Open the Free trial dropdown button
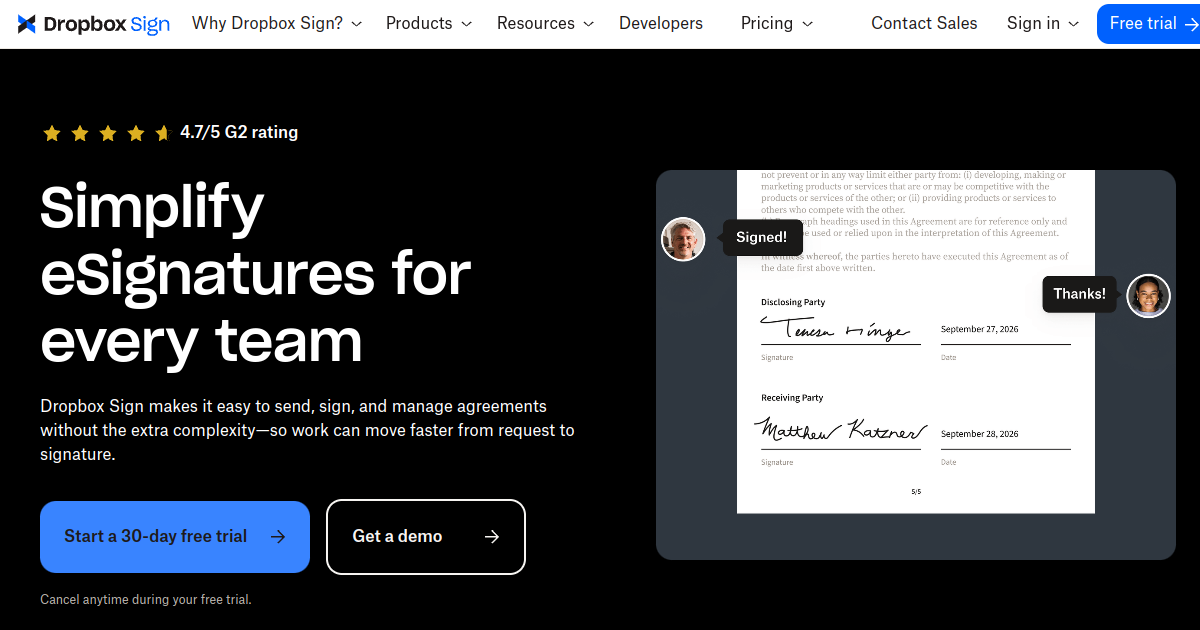The image size is (1200, 630). [x=1148, y=23]
